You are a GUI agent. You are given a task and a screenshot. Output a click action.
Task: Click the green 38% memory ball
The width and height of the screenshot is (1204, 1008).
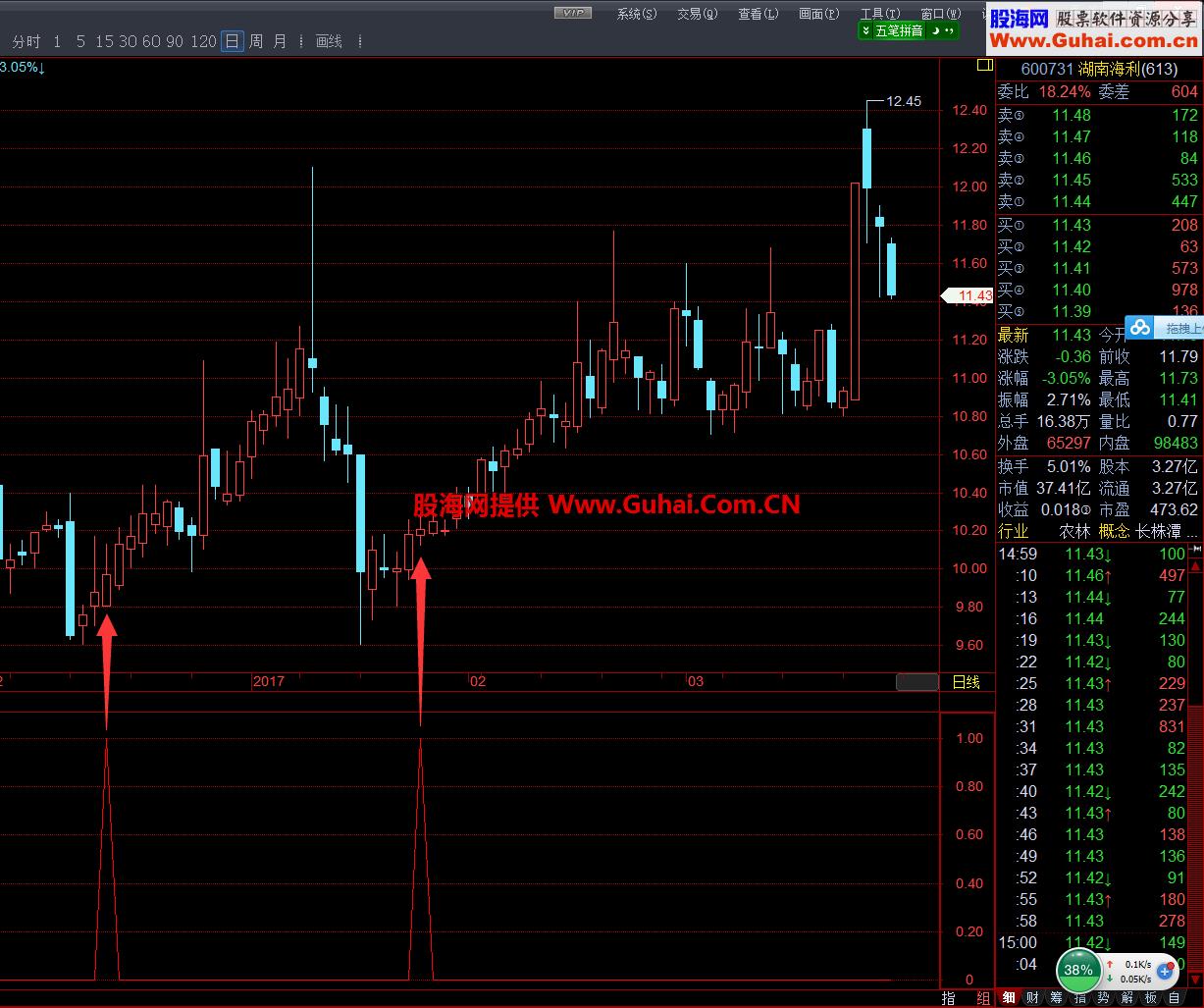click(x=1078, y=970)
